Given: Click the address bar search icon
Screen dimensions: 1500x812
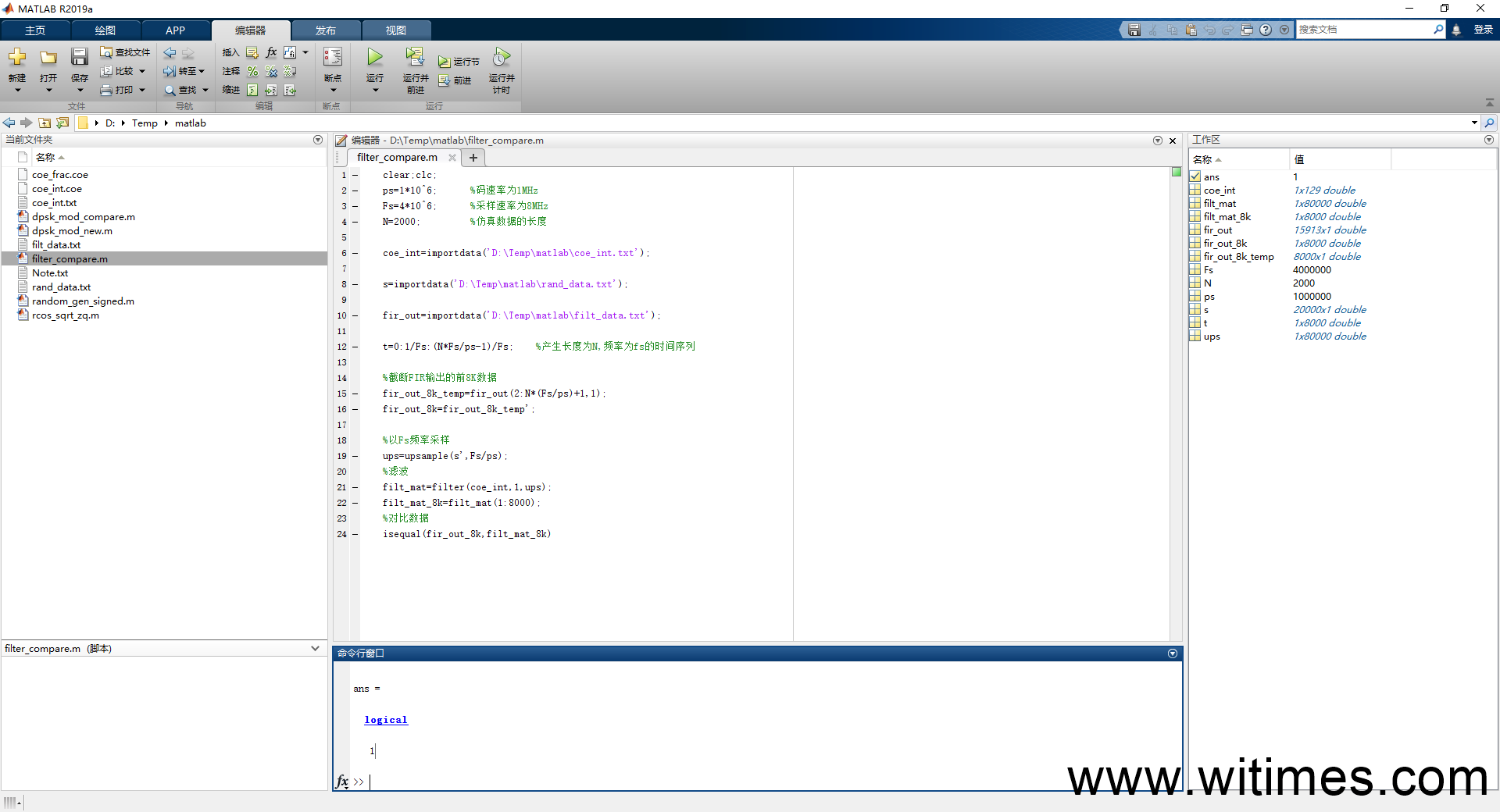Looking at the screenshot, I should [1489, 123].
